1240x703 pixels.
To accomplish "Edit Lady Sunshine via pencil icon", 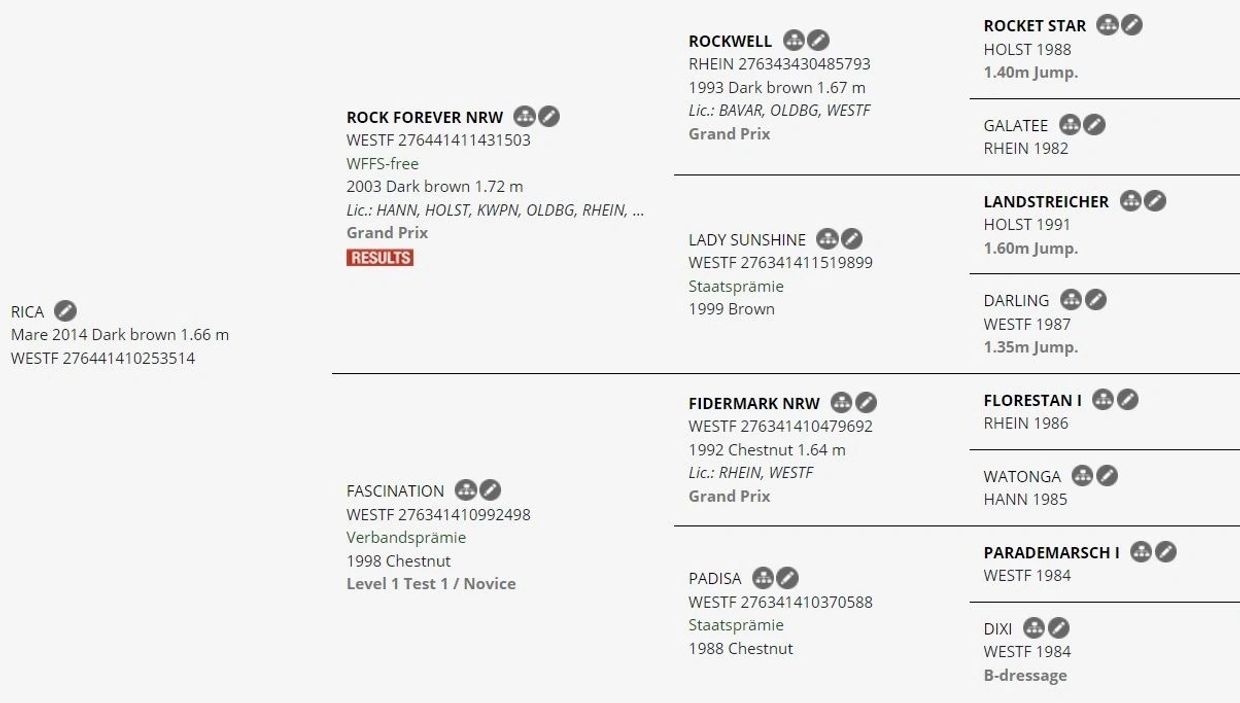I will [851, 239].
